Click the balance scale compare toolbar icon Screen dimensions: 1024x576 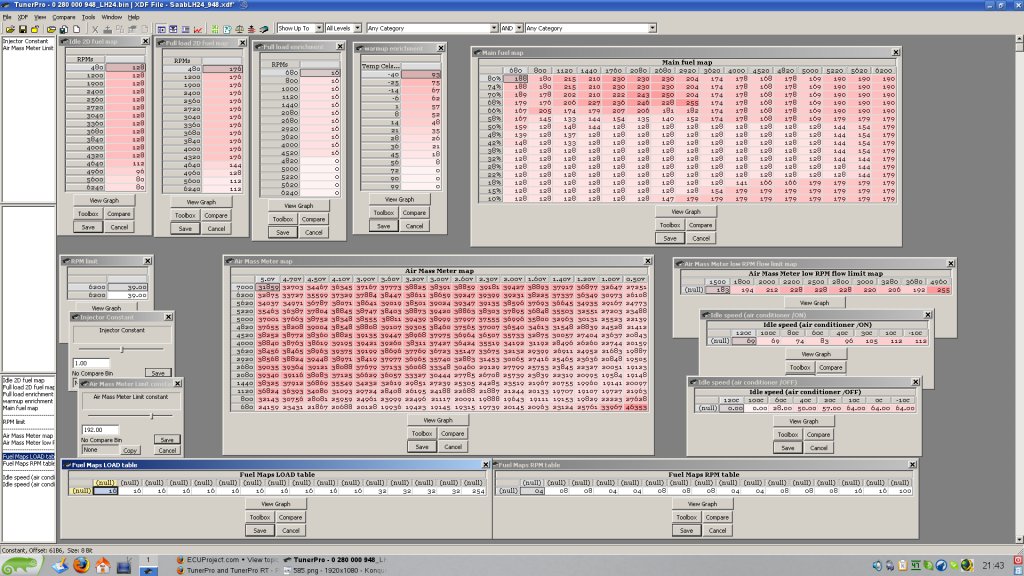pyautogui.click(x=240, y=29)
